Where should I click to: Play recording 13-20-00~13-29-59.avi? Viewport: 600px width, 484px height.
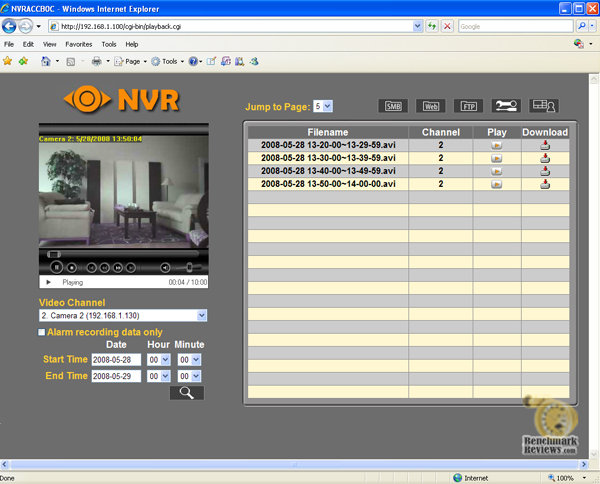(x=496, y=145)
